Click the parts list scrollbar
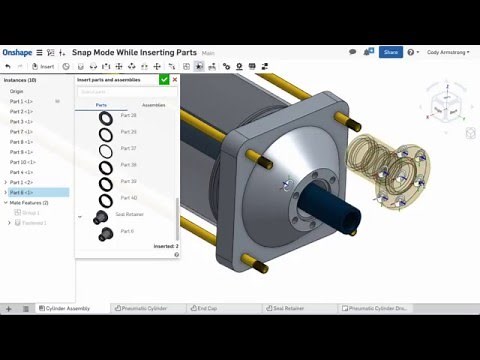 point(177,219)
